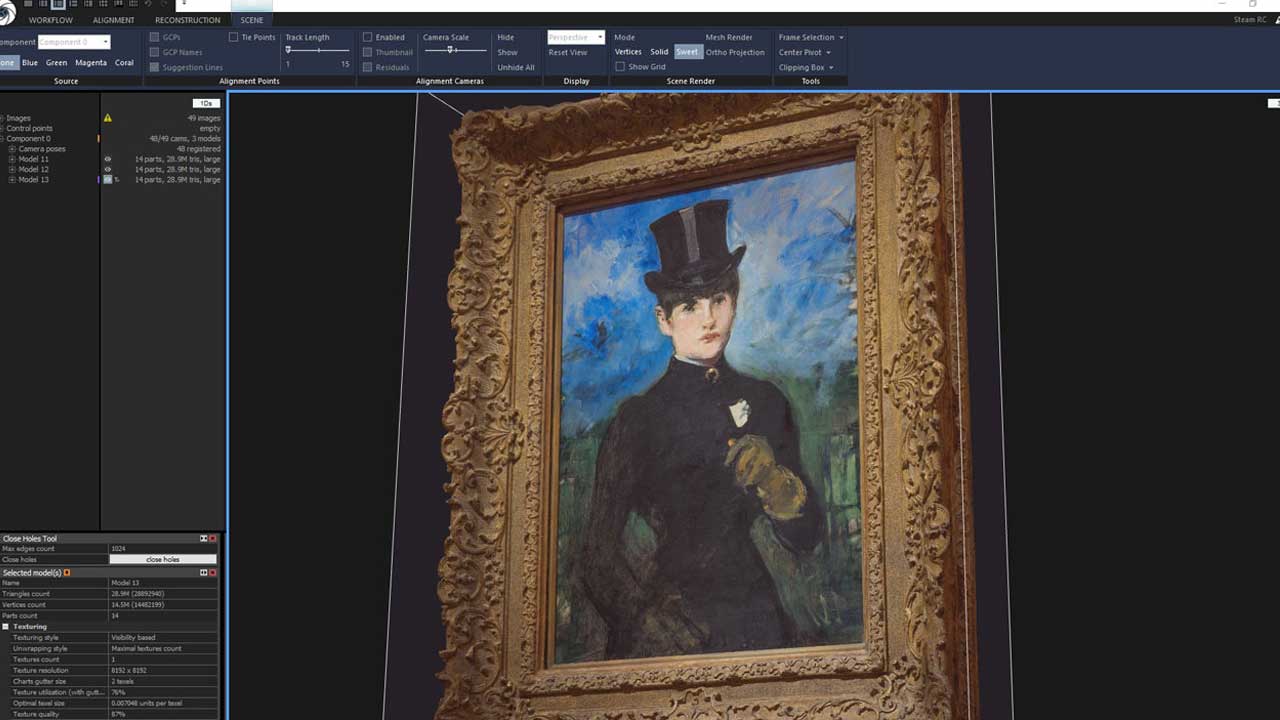Expand the Model 12 tree node
This screenshot has width=1280, height=720.
coord(12,169)
